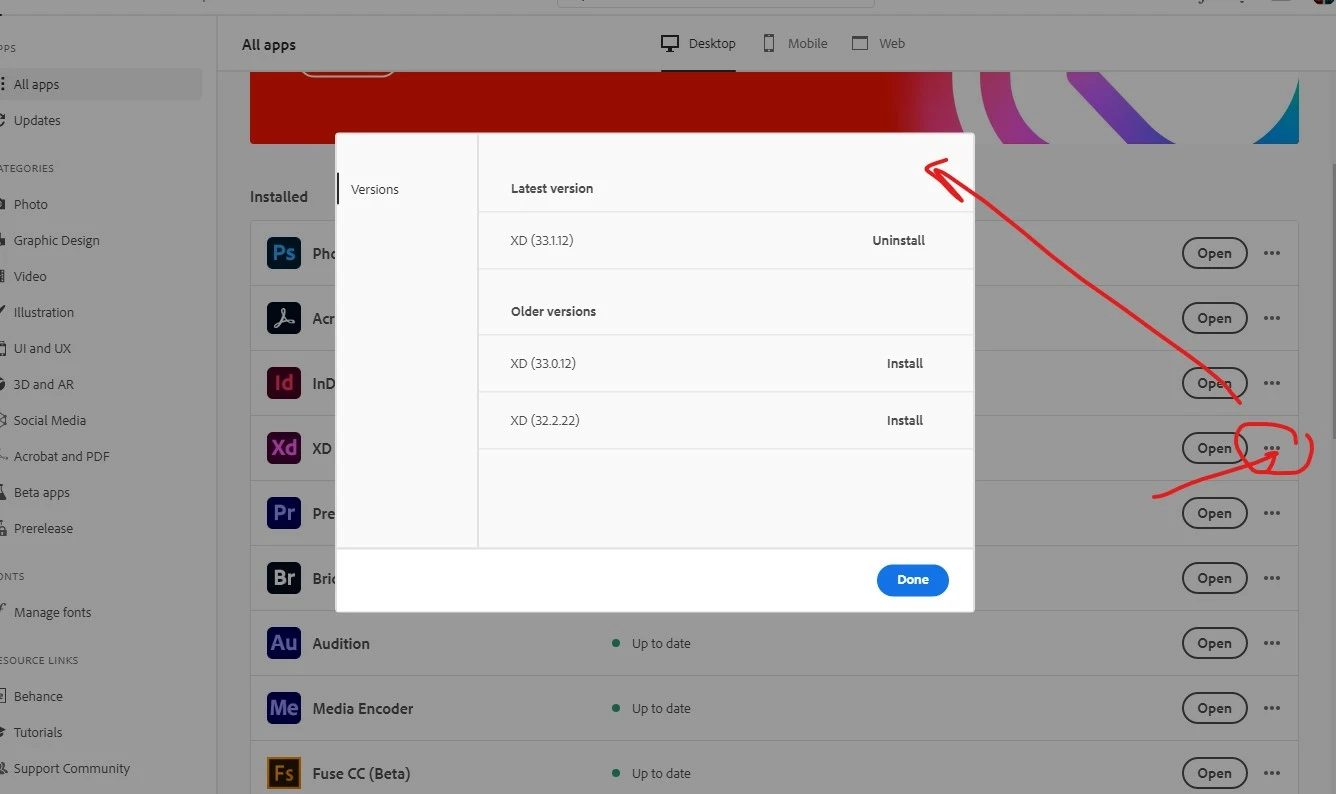Screen dimensions: 1336x794
Task: Switch to the Web tab
Action: [x=878, y=44]
